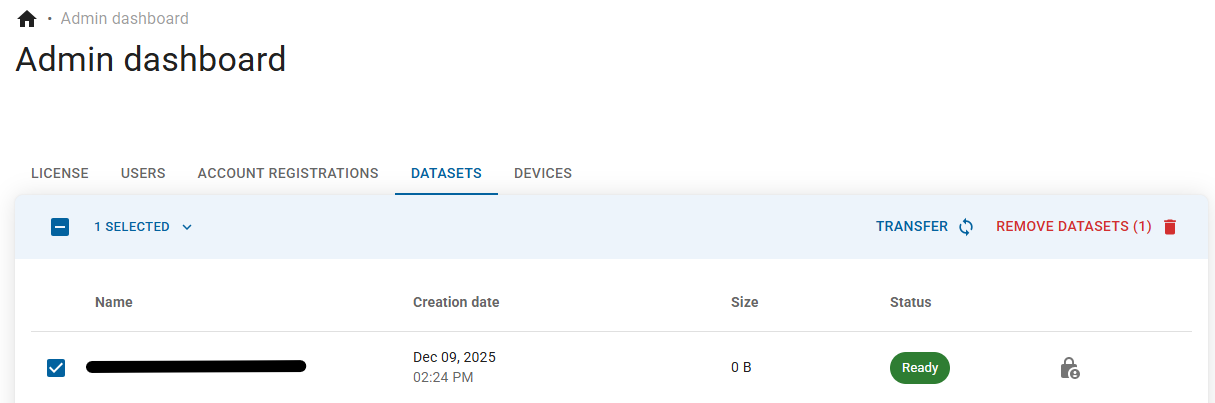Go to Account Registrations tab

[288, 173]
